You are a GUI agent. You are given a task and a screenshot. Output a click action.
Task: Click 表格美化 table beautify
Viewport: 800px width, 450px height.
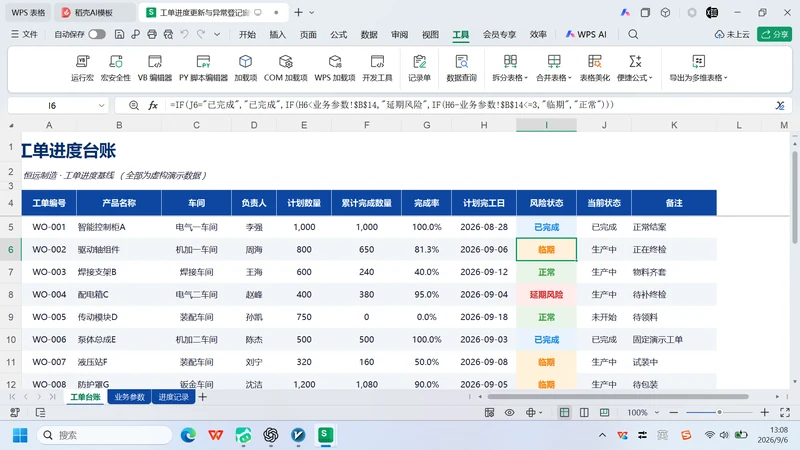coord(594,68)
